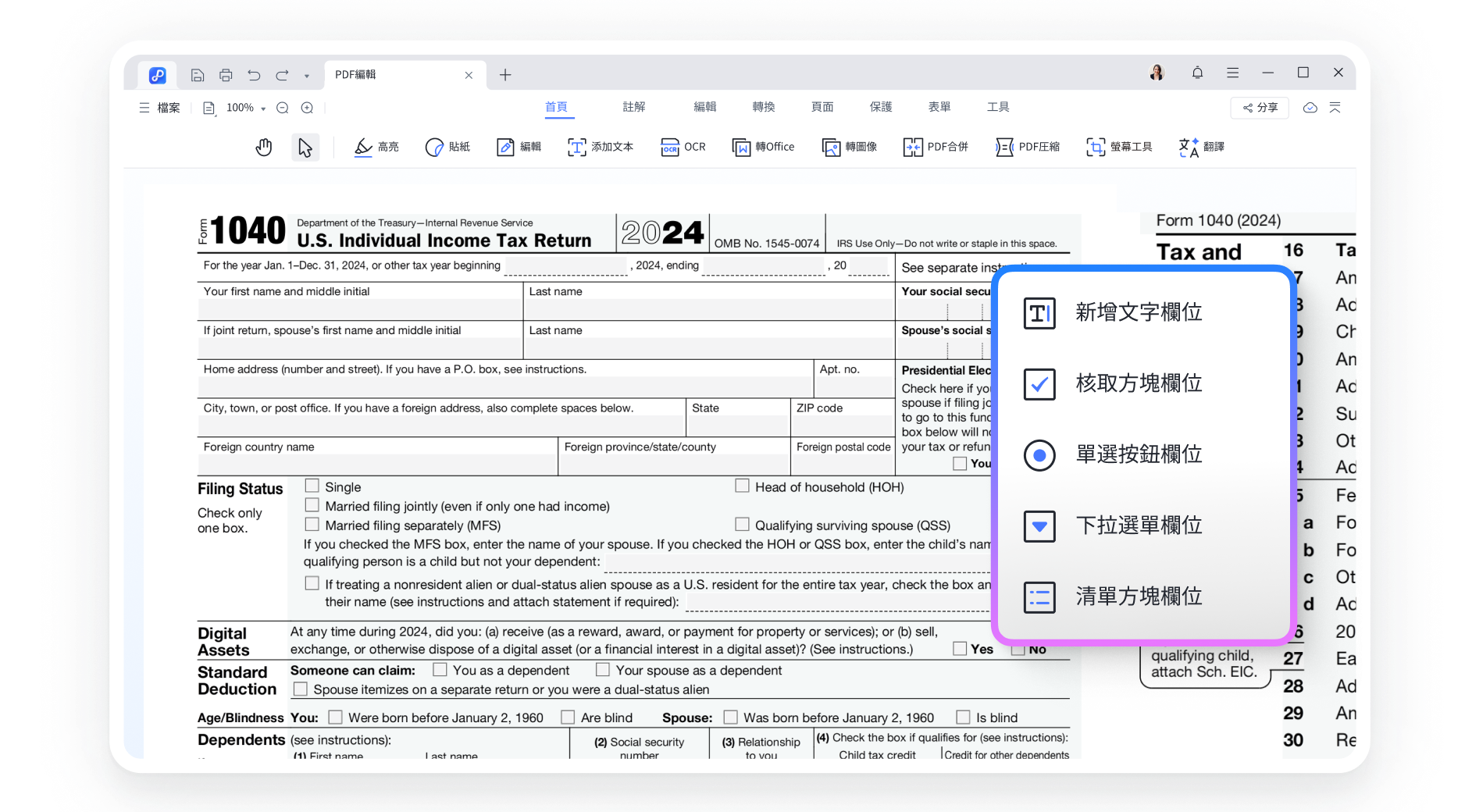Viewport: 1465px width, 812px height.
Task: Run OCR on the document
Action: (683, 147)
